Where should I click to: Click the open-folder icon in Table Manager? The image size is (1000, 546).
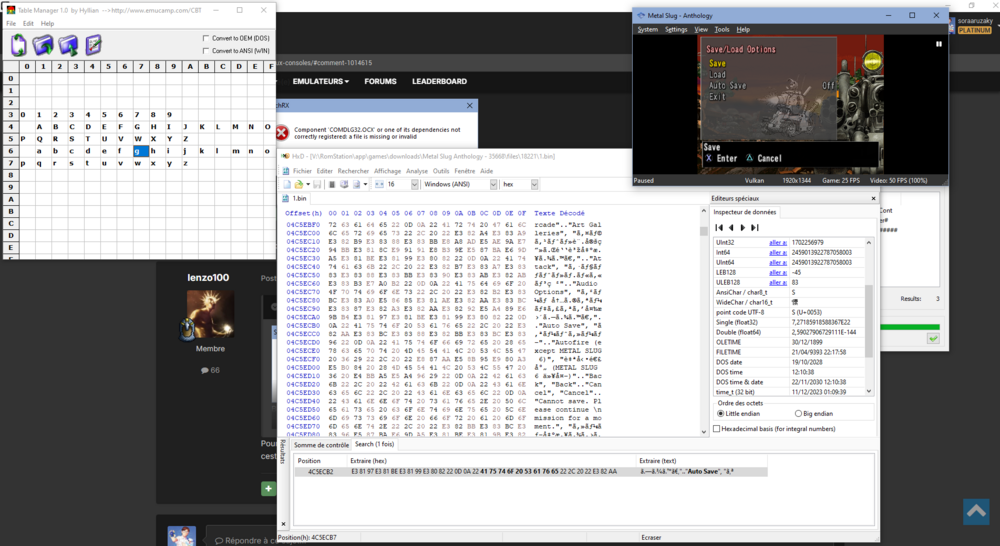[43, 45]
